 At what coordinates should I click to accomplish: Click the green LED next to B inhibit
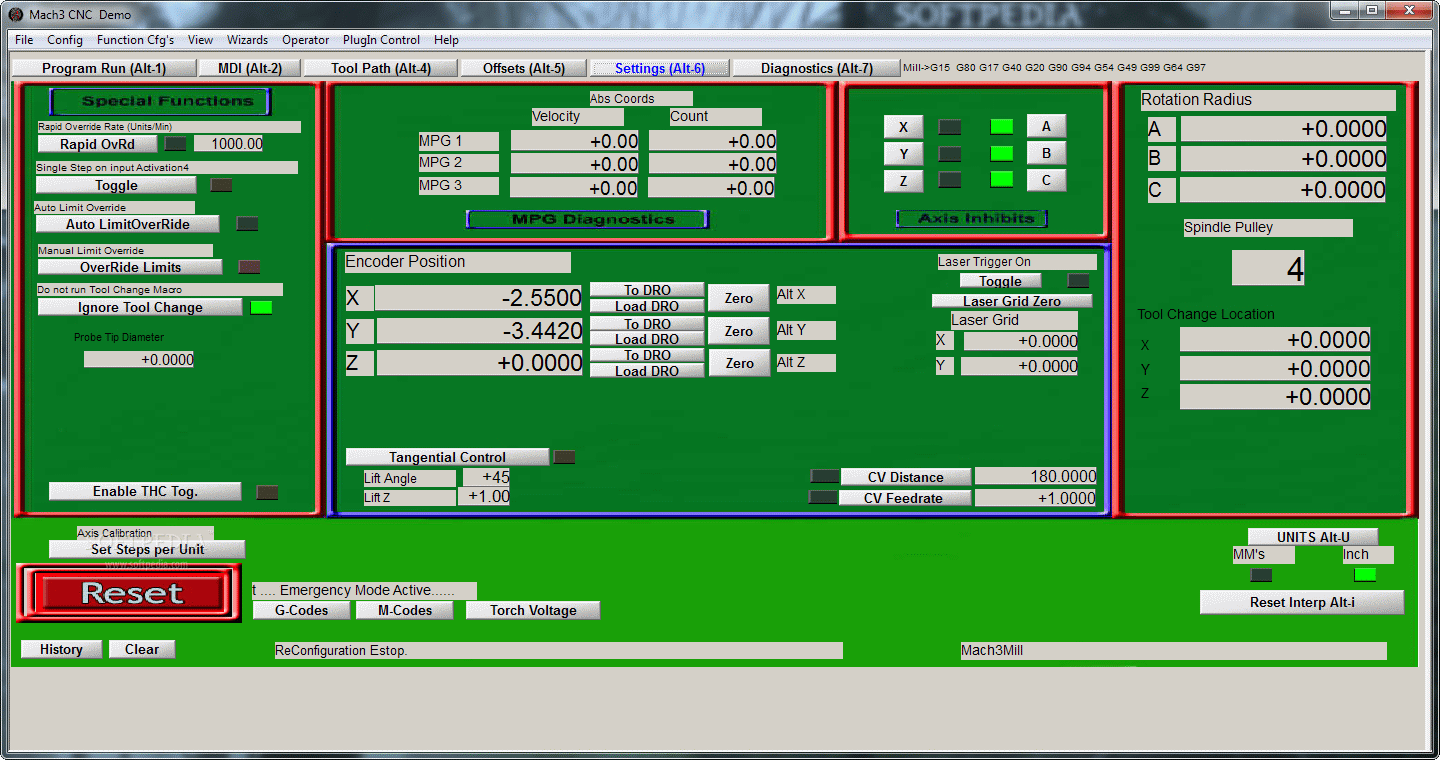click(1002, 154)
